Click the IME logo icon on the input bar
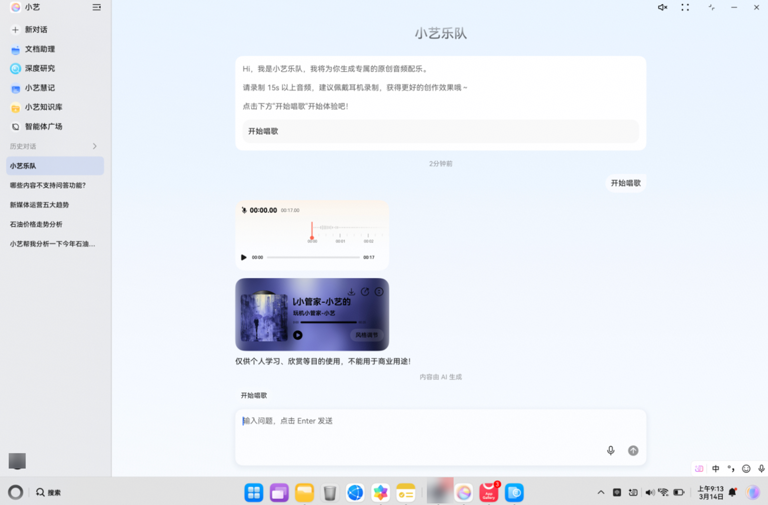This screenshot has height=505, width=768. click(699, 469)
